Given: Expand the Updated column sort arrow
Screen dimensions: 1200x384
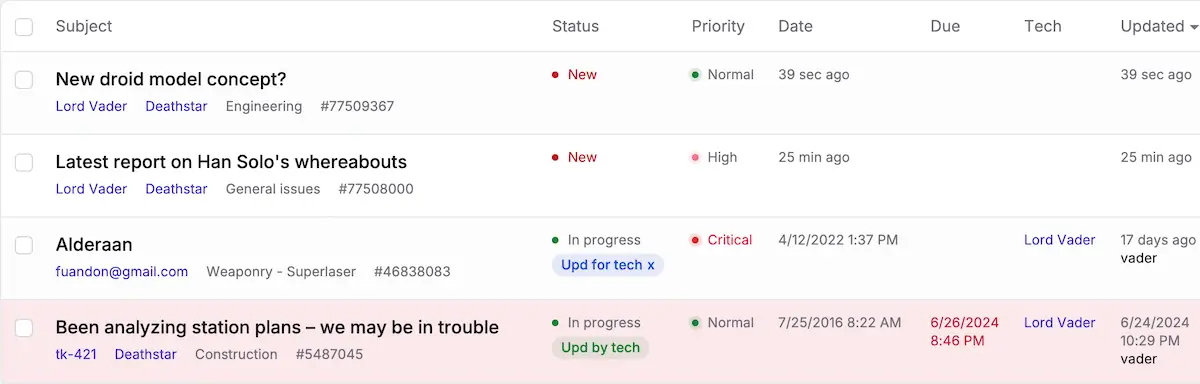Looking at the screenshot, I should click(x=1194, y=27).
